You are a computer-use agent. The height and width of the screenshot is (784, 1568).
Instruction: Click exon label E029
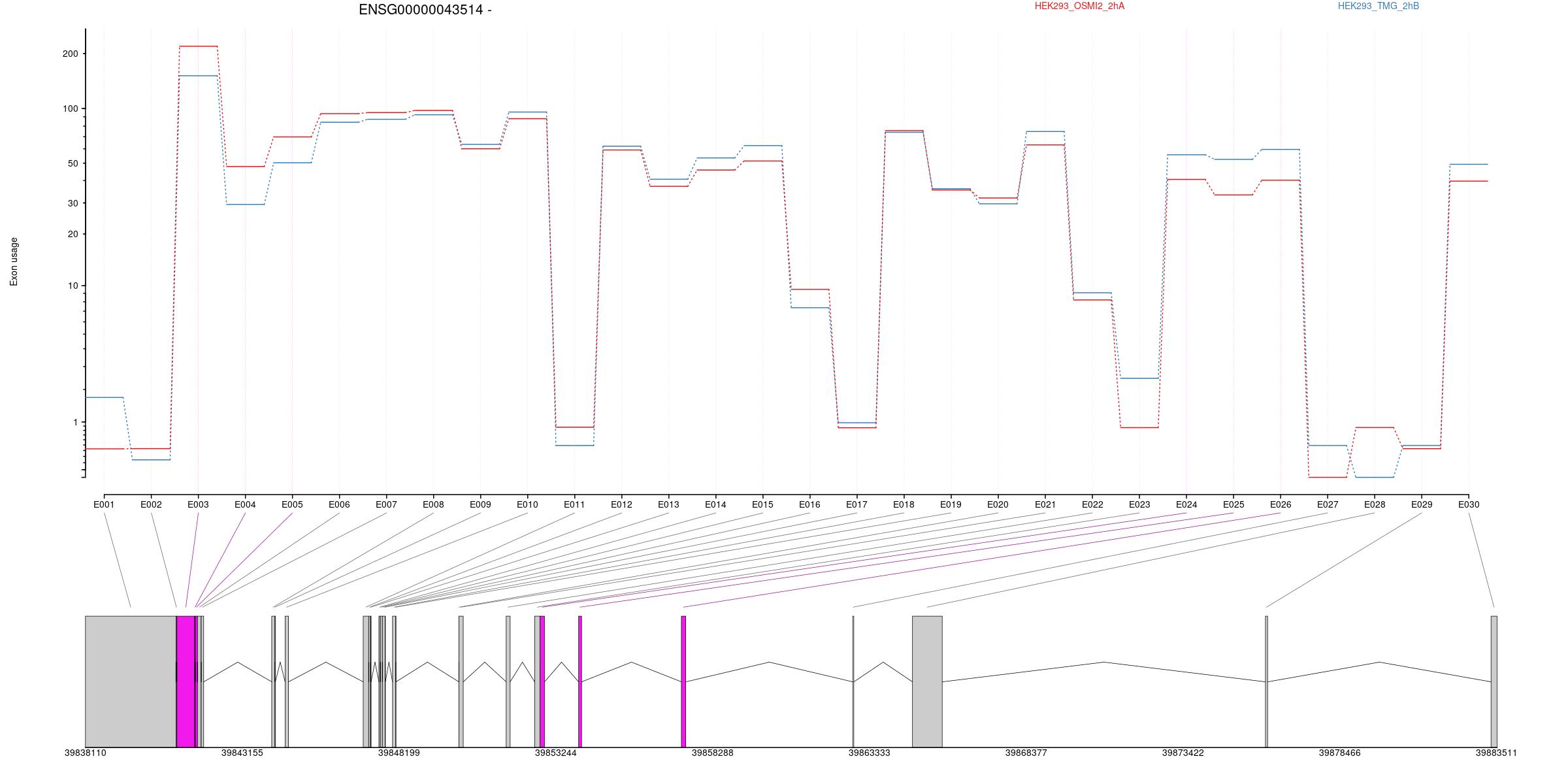point(1422,504)
